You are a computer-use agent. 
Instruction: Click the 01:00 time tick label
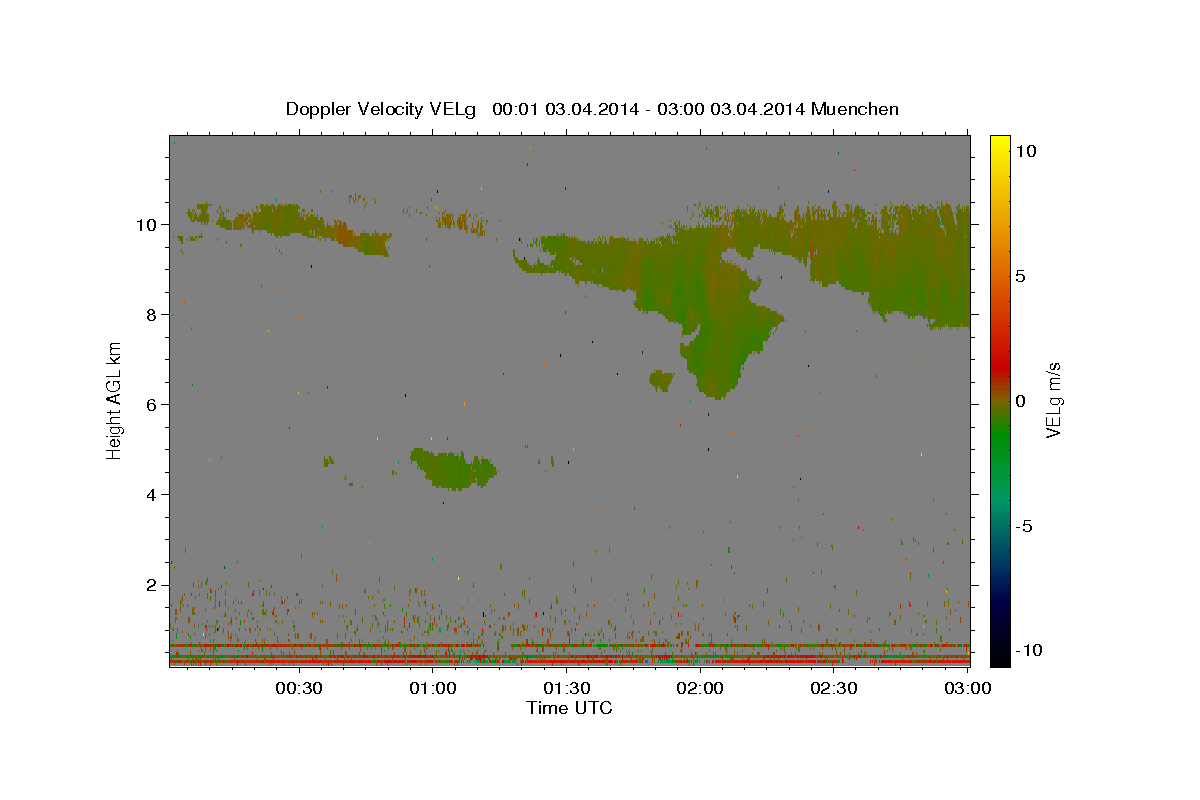pyautogui.click(x=433, y=689)
